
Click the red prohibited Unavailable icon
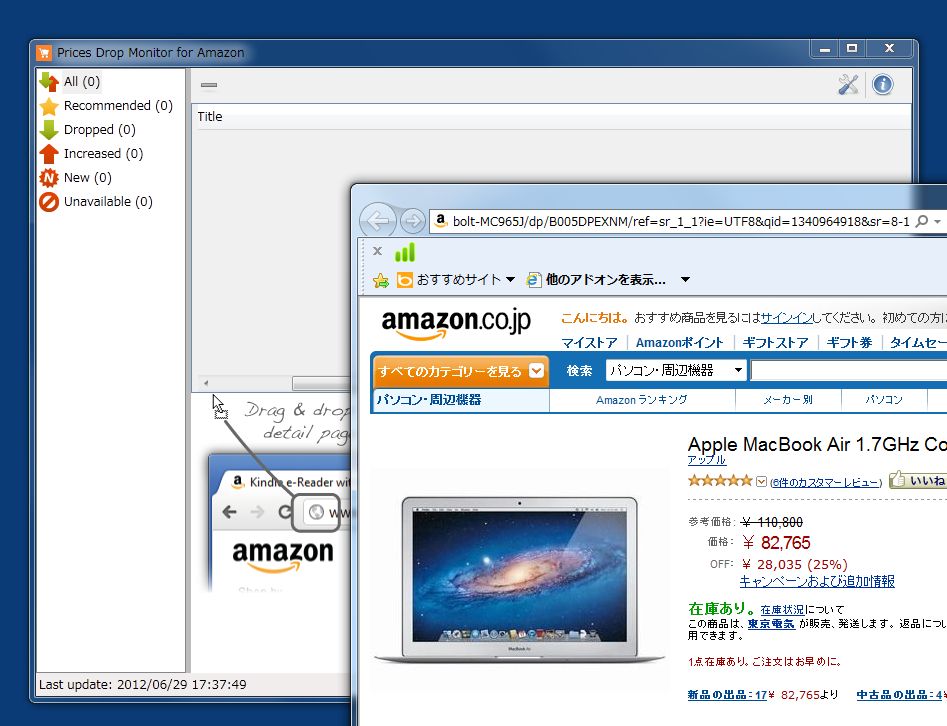coord(49,202)
